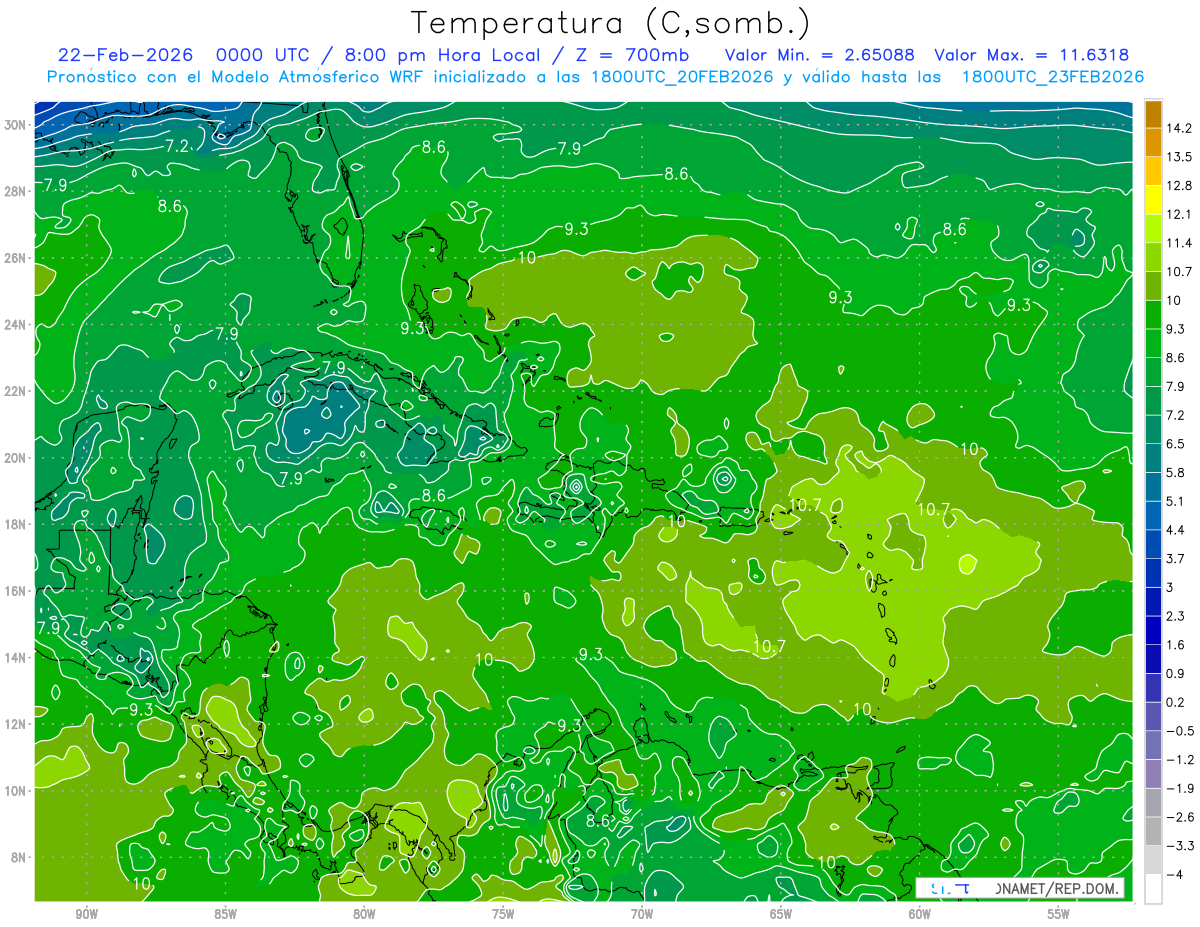Click colorbar swatch between 10.7 and 11.4

click(1153, 257)
